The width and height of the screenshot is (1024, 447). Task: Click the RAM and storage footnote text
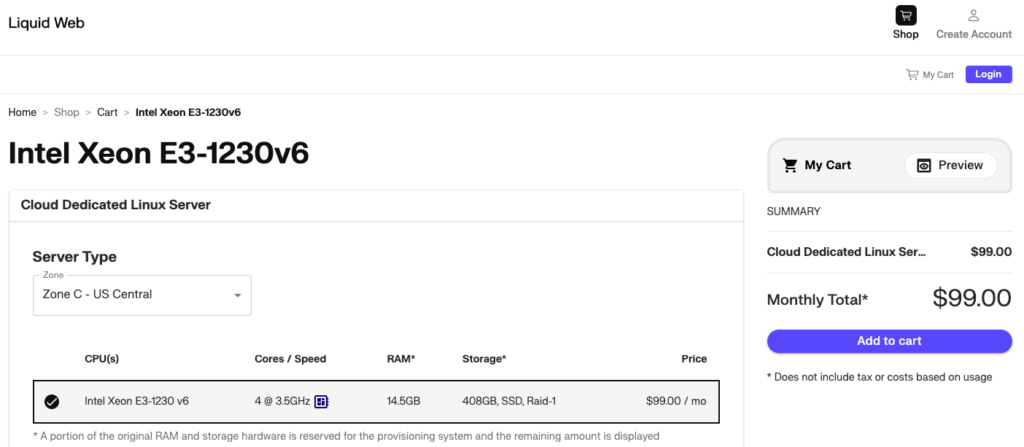tap(346, 436)
